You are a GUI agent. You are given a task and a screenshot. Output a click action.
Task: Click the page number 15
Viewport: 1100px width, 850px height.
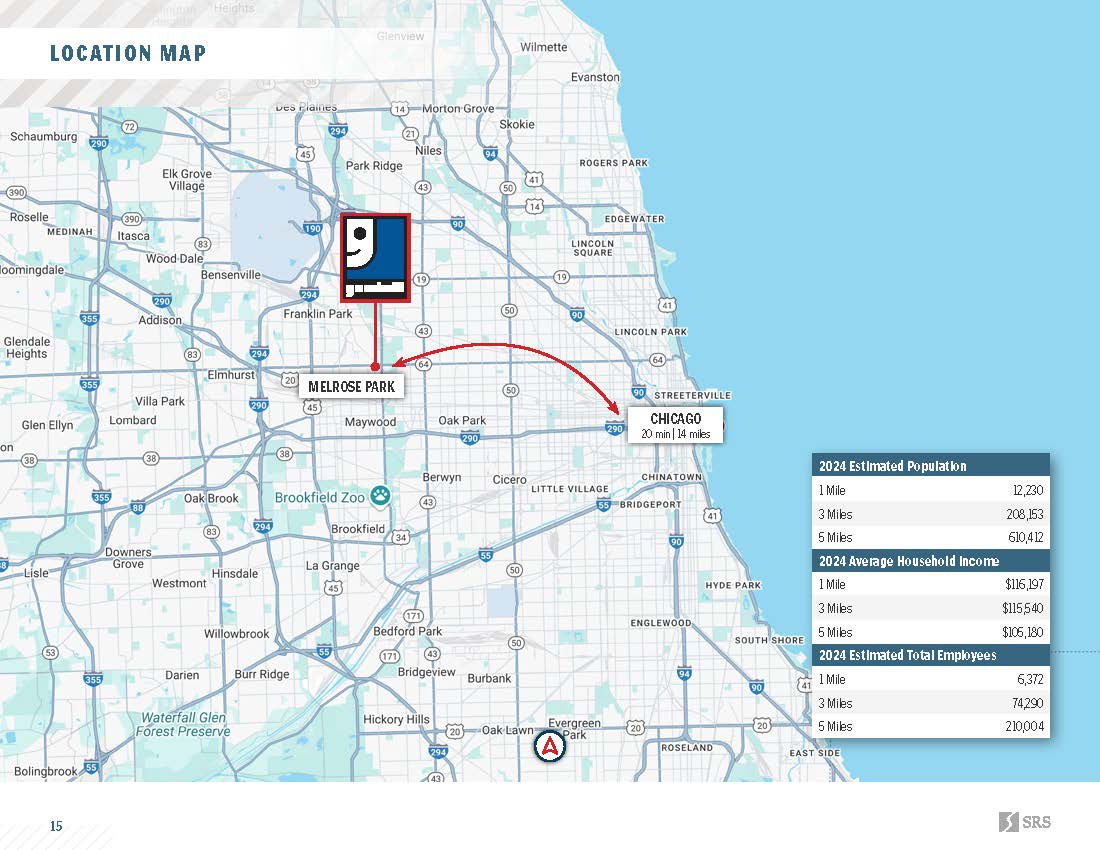point(56,825)
